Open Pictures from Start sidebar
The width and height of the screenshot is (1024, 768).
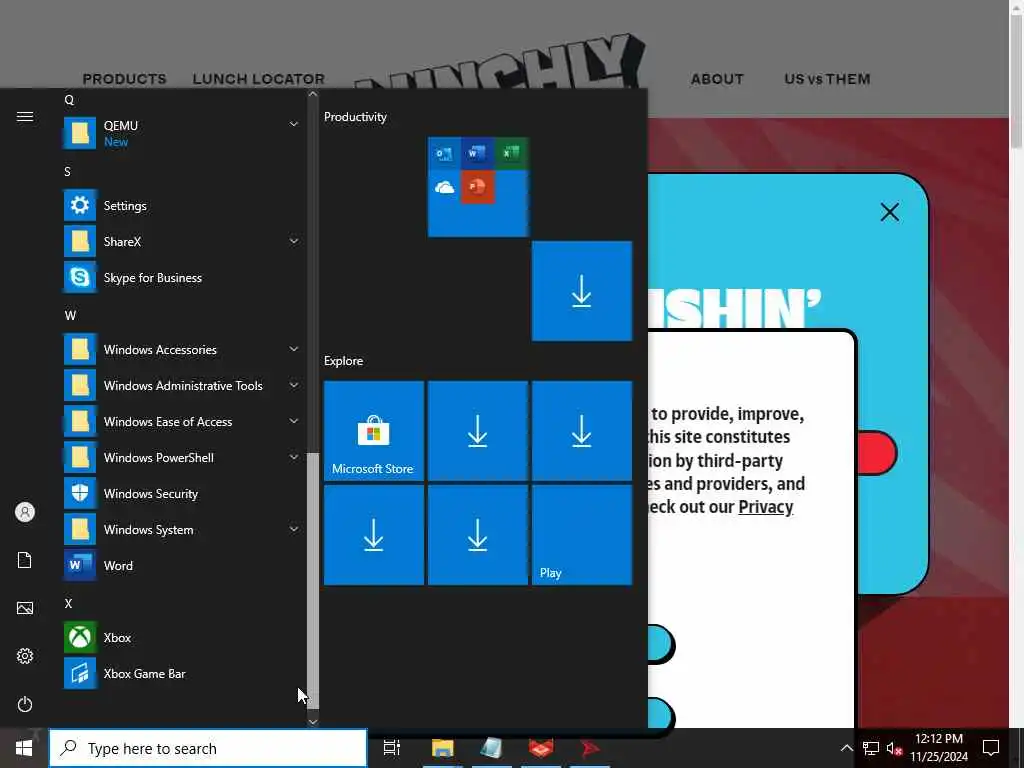point(25,608)
